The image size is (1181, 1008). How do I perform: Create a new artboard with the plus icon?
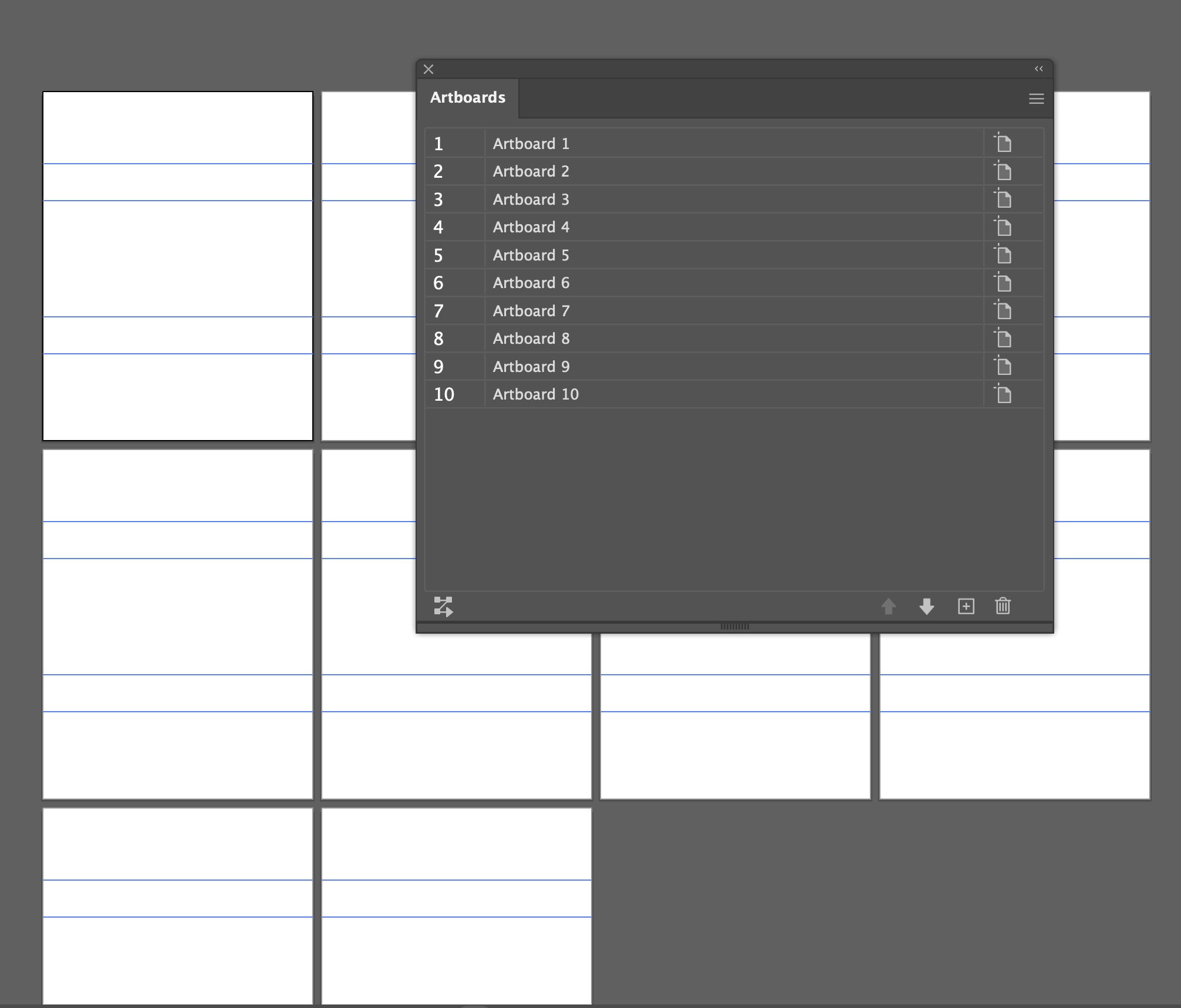966,607
